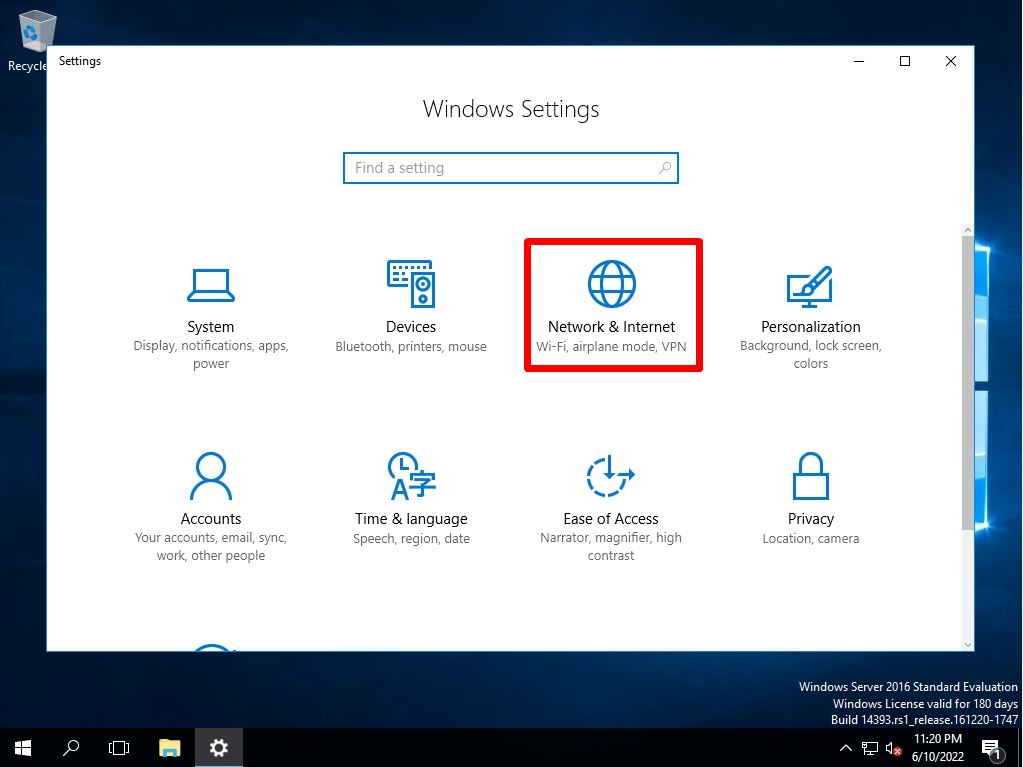Click the search magnifier in Find a setting
The image size is (1023, 767).
[664, 168]
